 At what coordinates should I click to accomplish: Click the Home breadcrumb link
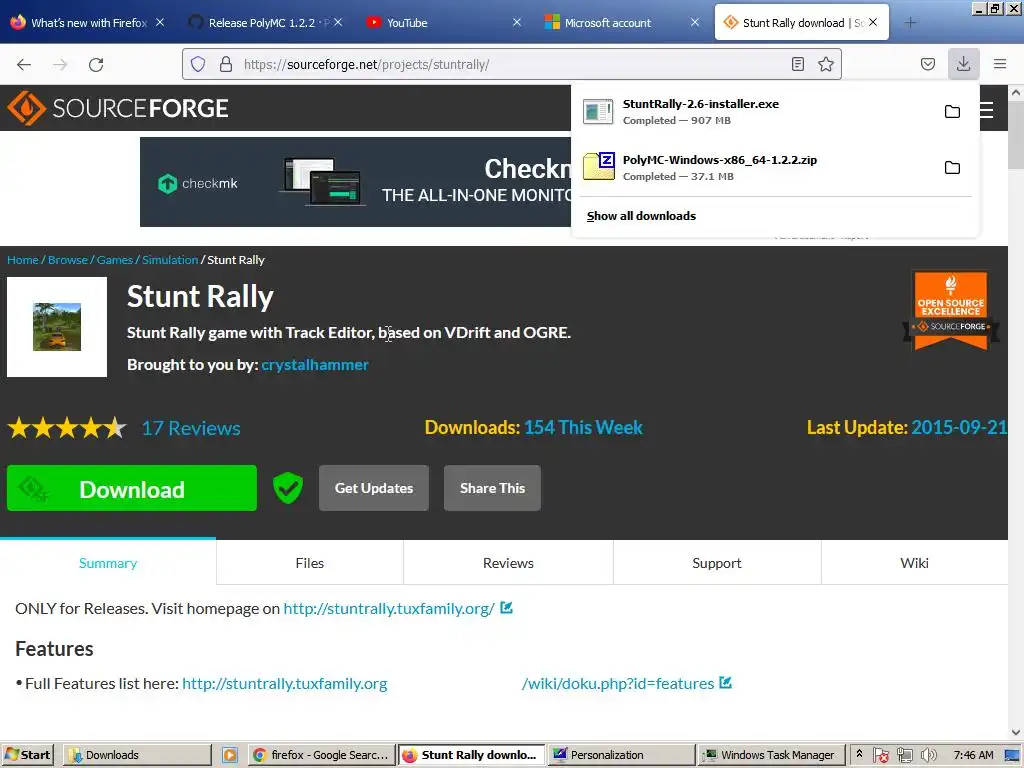23,260
